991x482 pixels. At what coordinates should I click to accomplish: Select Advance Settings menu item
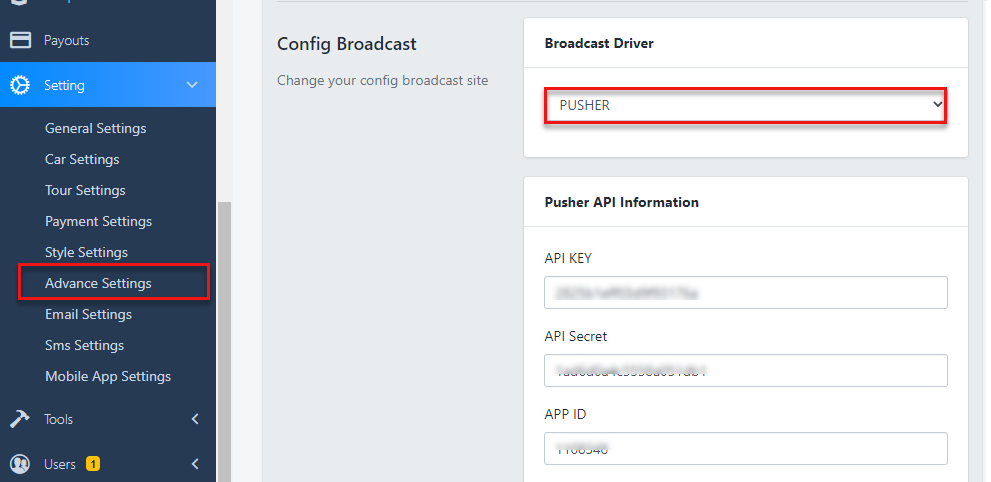(x=98, y=283)
